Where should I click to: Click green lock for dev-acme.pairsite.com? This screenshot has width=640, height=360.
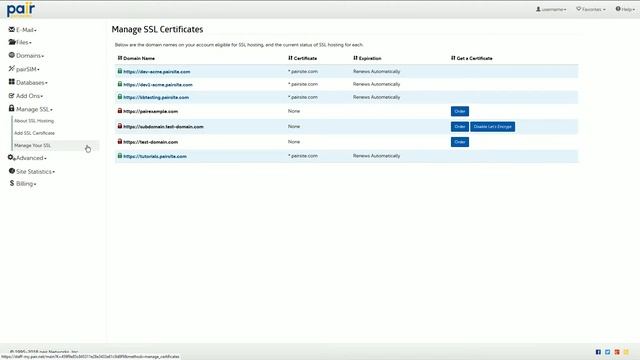coord(120,71)
